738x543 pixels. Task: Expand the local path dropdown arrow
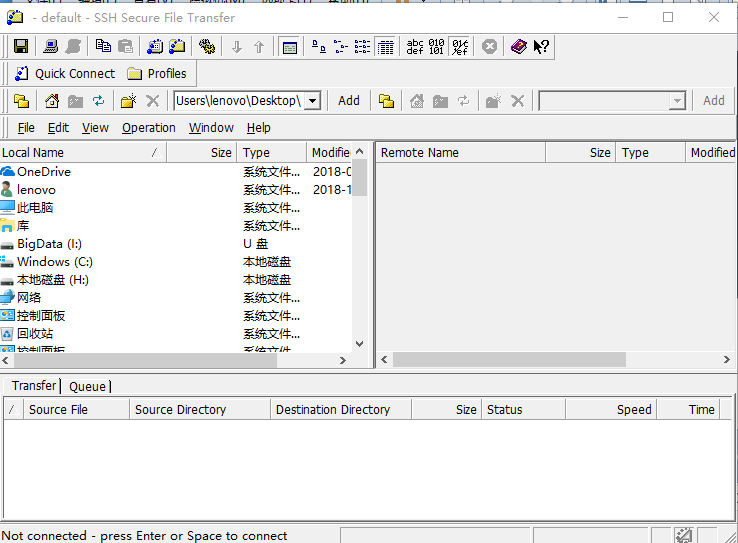coord(313,101)
